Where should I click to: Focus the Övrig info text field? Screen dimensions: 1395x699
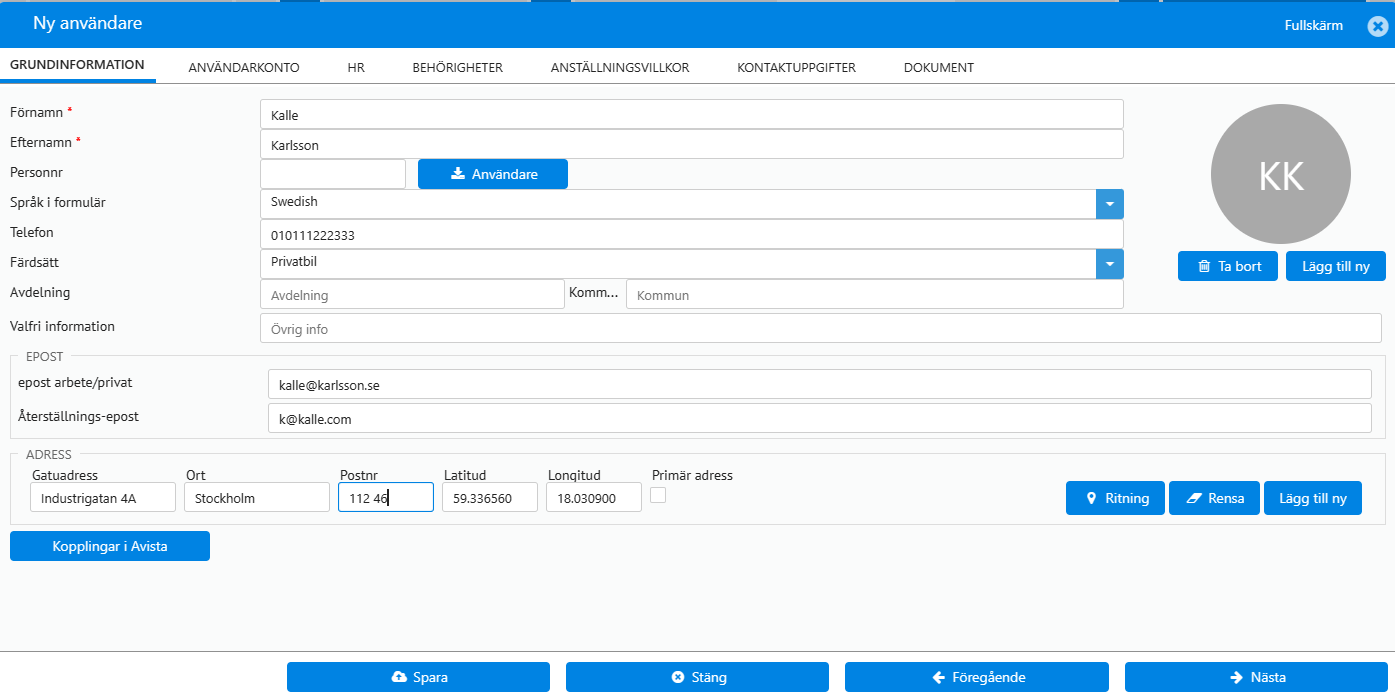click(820, 328)
